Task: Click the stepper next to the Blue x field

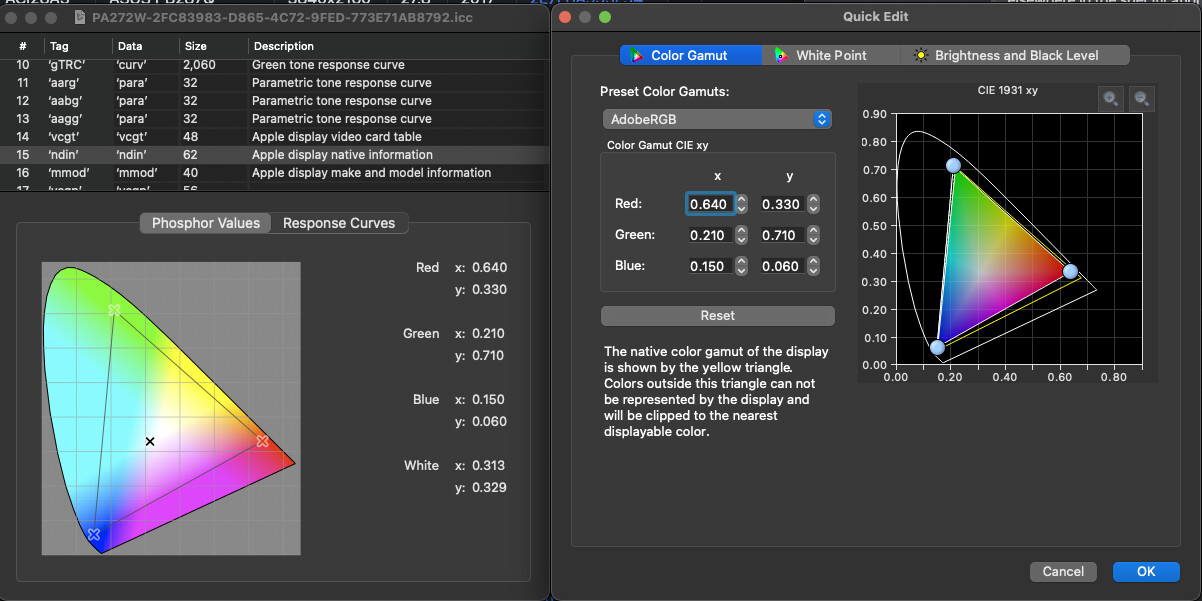Action: click(741, 267)
